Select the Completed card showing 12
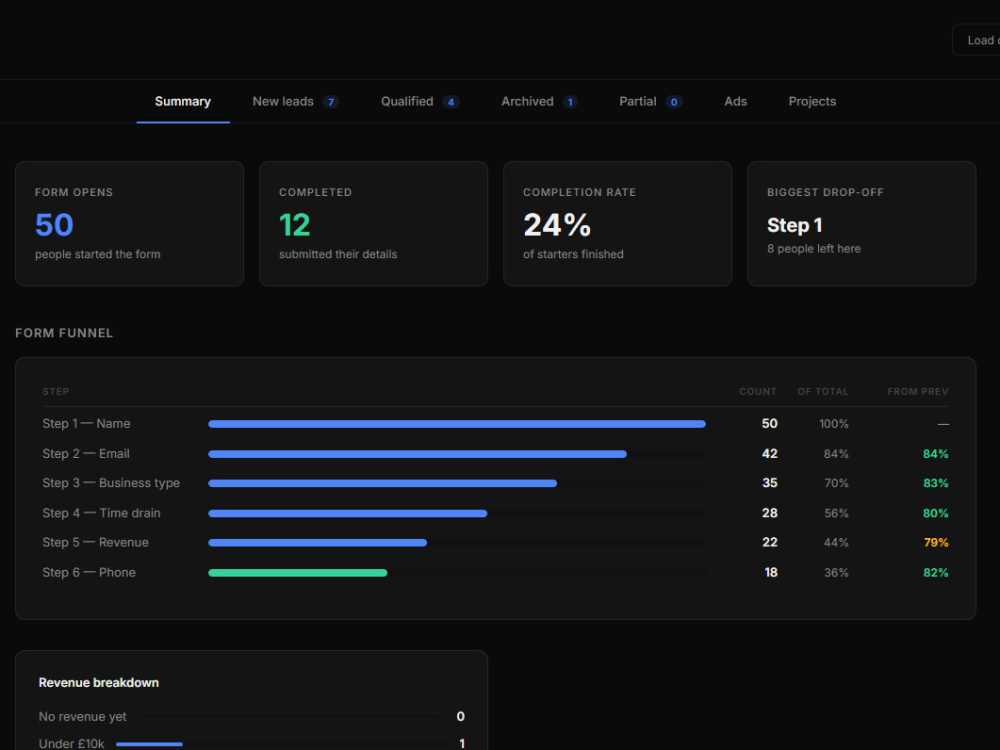 point(374,224)
